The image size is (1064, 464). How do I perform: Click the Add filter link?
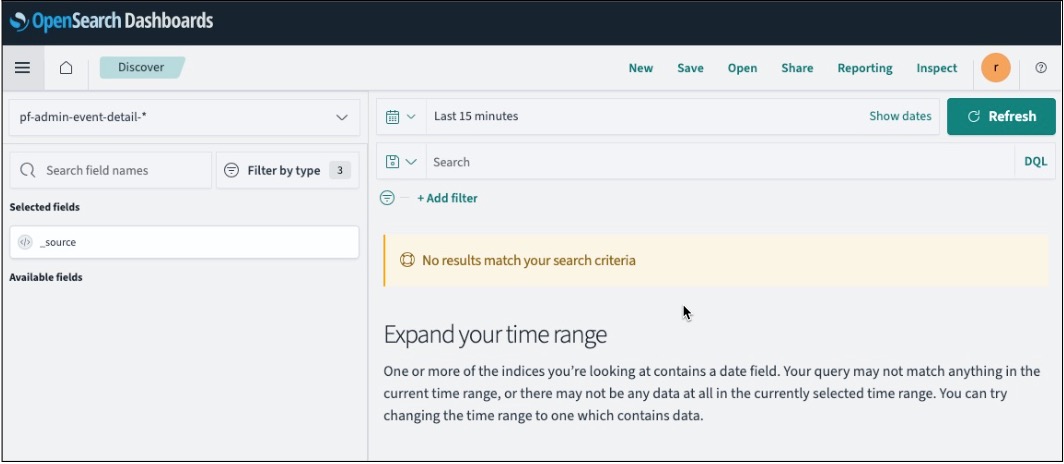pyautogui.click(x=447, y=198)
